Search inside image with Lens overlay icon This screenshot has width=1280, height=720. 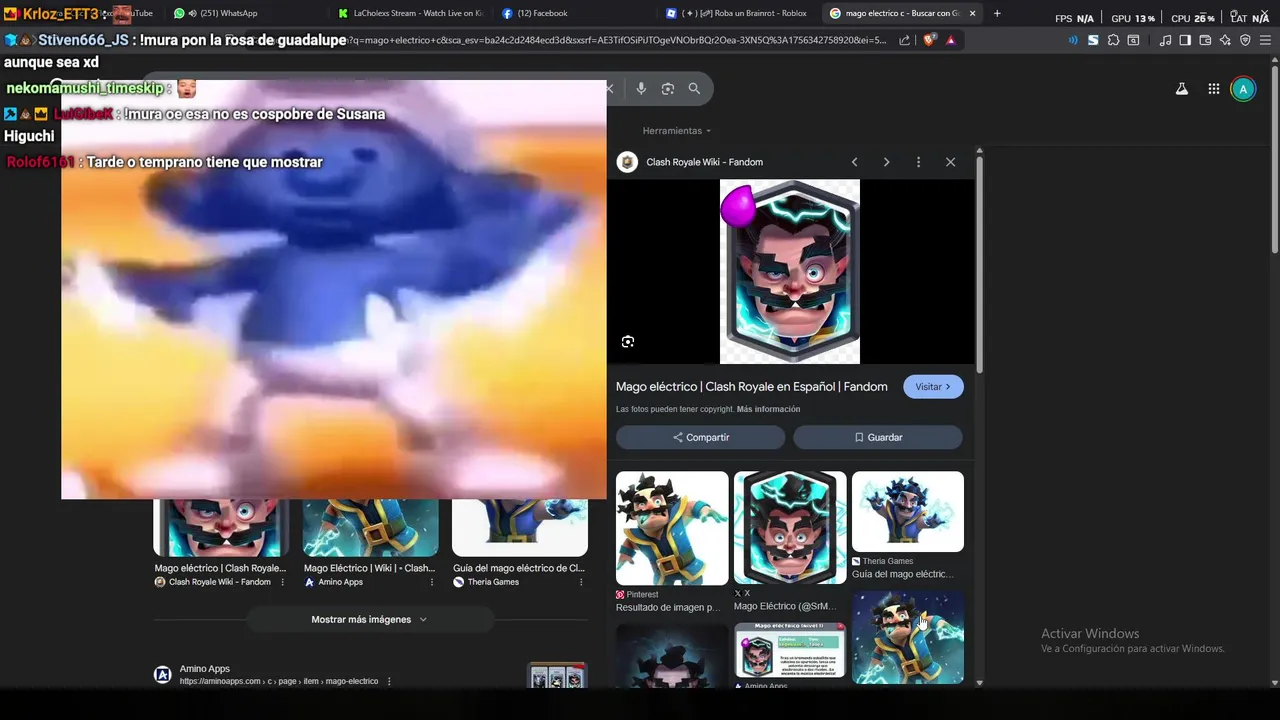628,342
